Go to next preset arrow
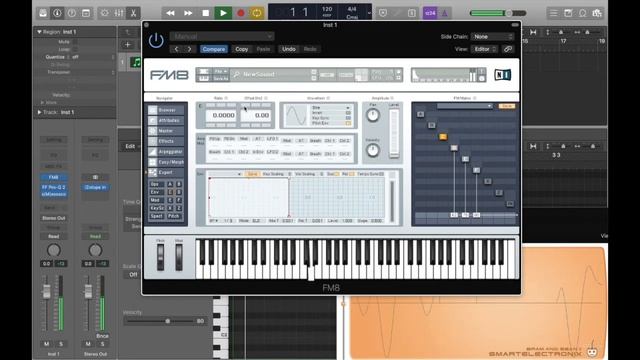640x360 pixels. point(189,49)
